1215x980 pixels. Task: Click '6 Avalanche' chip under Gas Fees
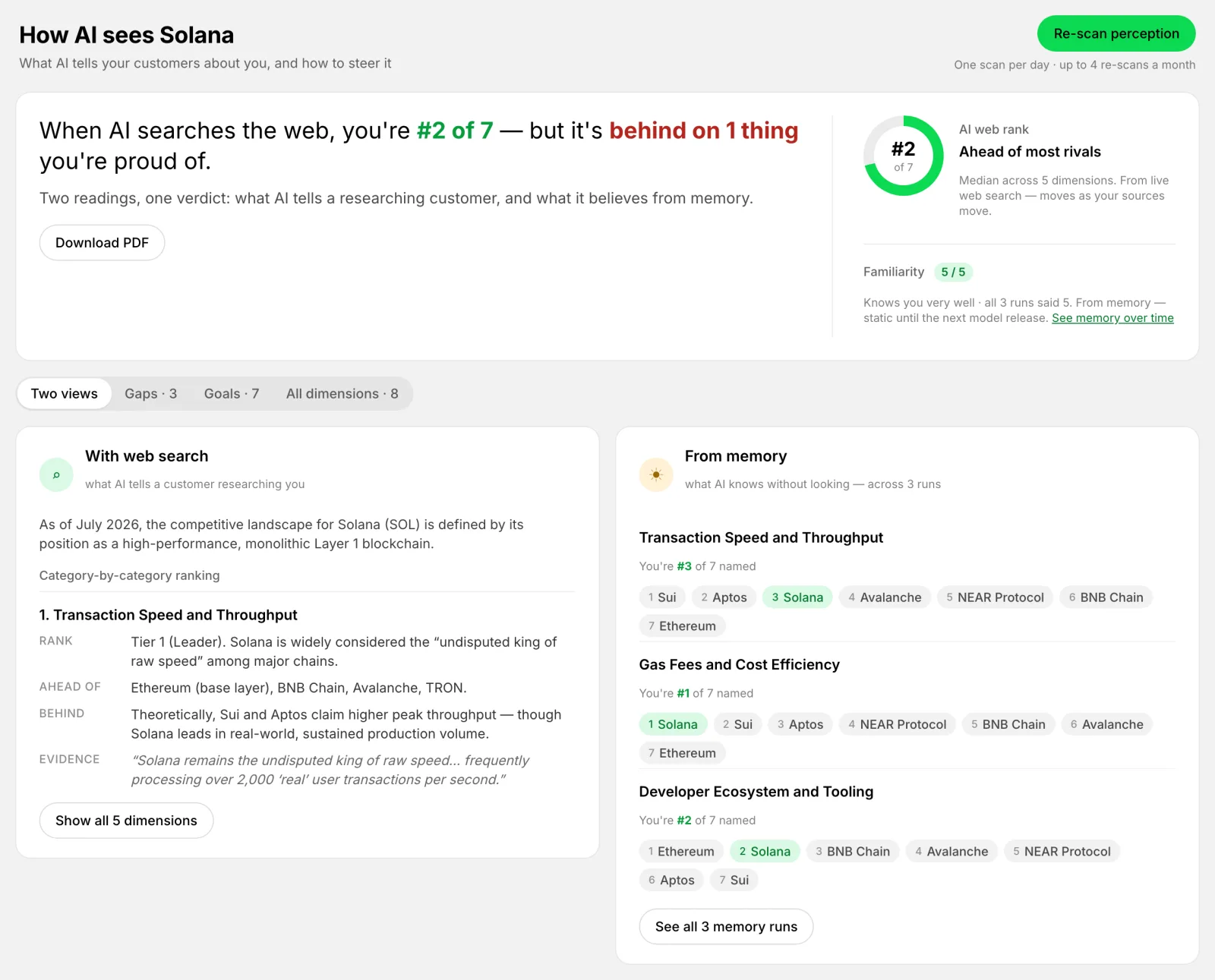pyautogui.click(x=1106, y=724)
